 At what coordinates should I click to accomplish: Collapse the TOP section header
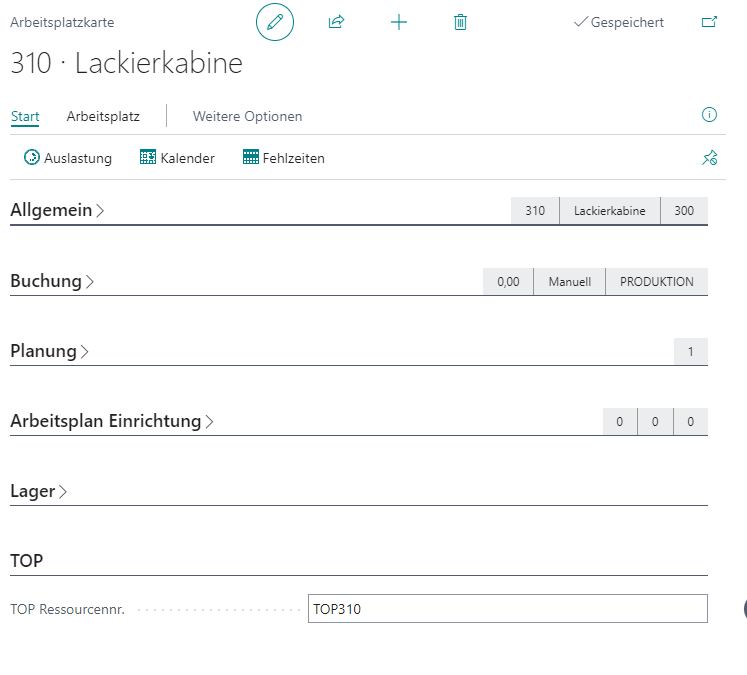[27, 561]
